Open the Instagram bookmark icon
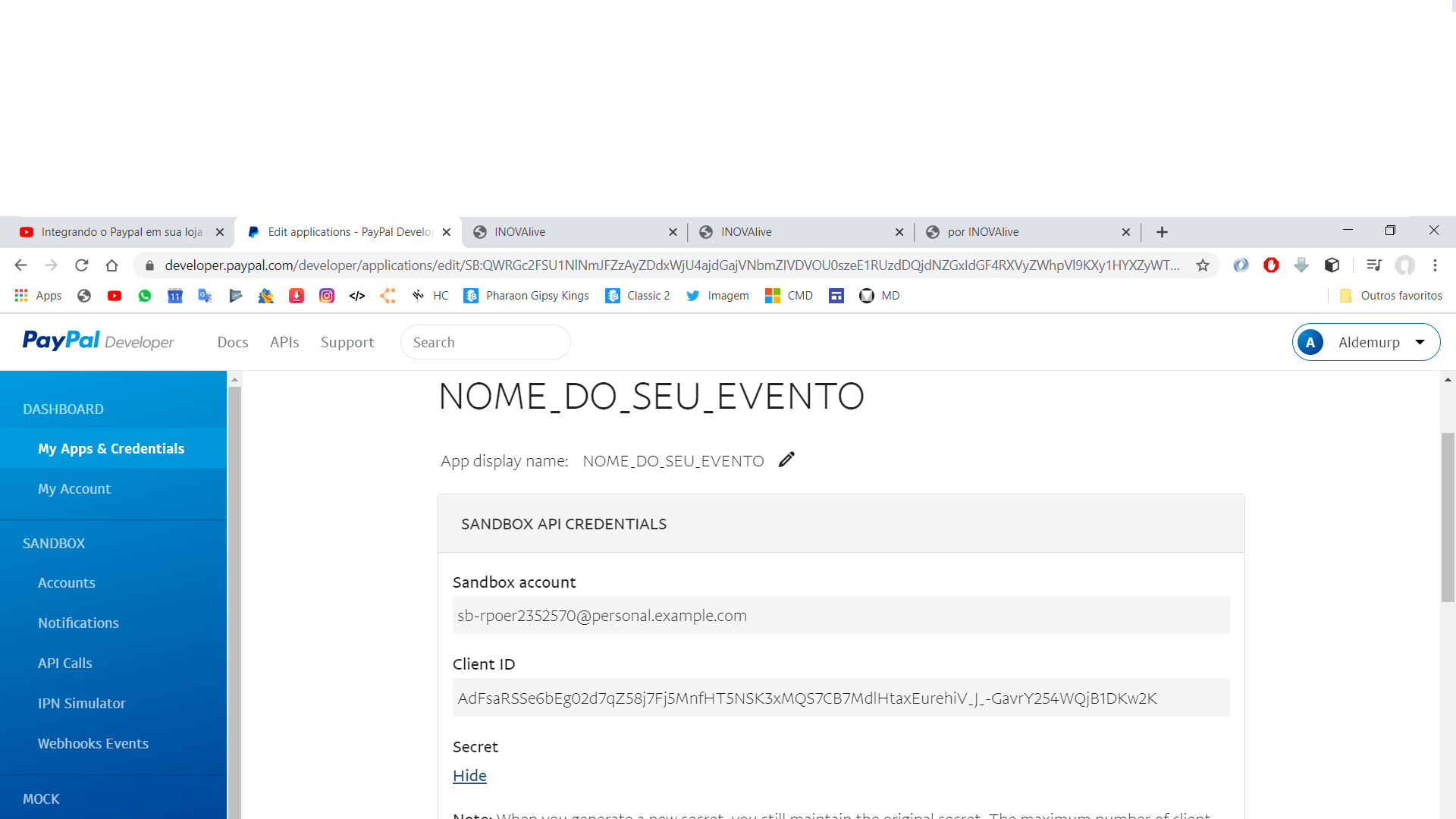 tap(327, 296)
